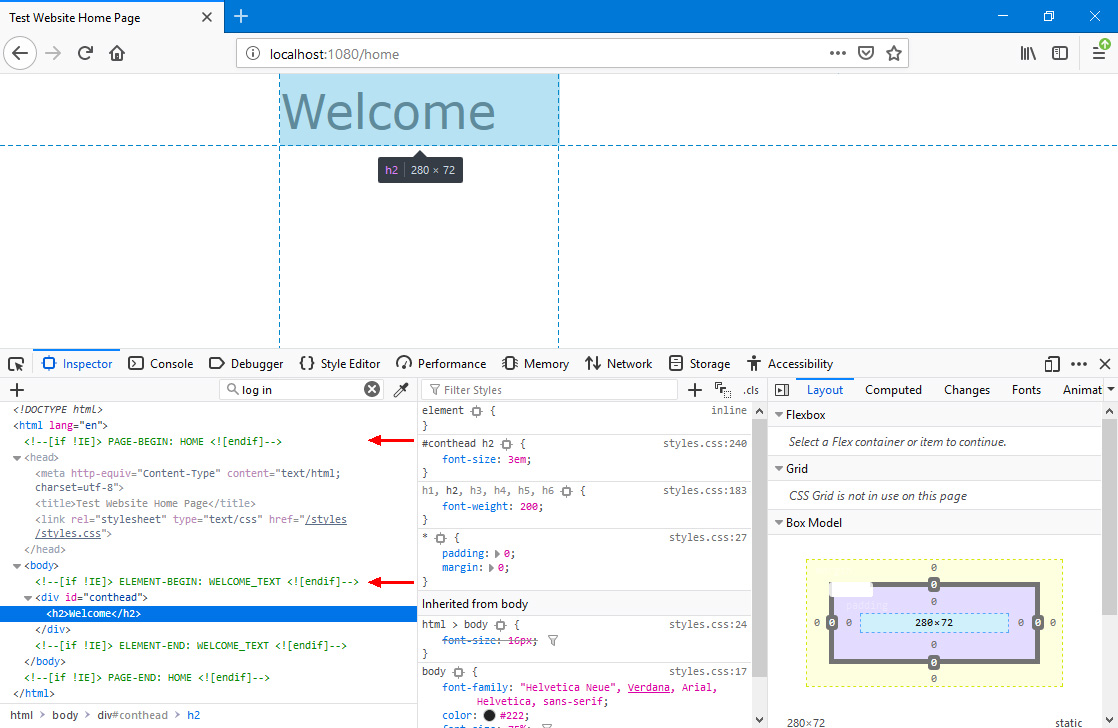This screenshot has height=728, width=1118.
Task: Add a new CSS rule with plus icon
Action: (x=694, y=390)
